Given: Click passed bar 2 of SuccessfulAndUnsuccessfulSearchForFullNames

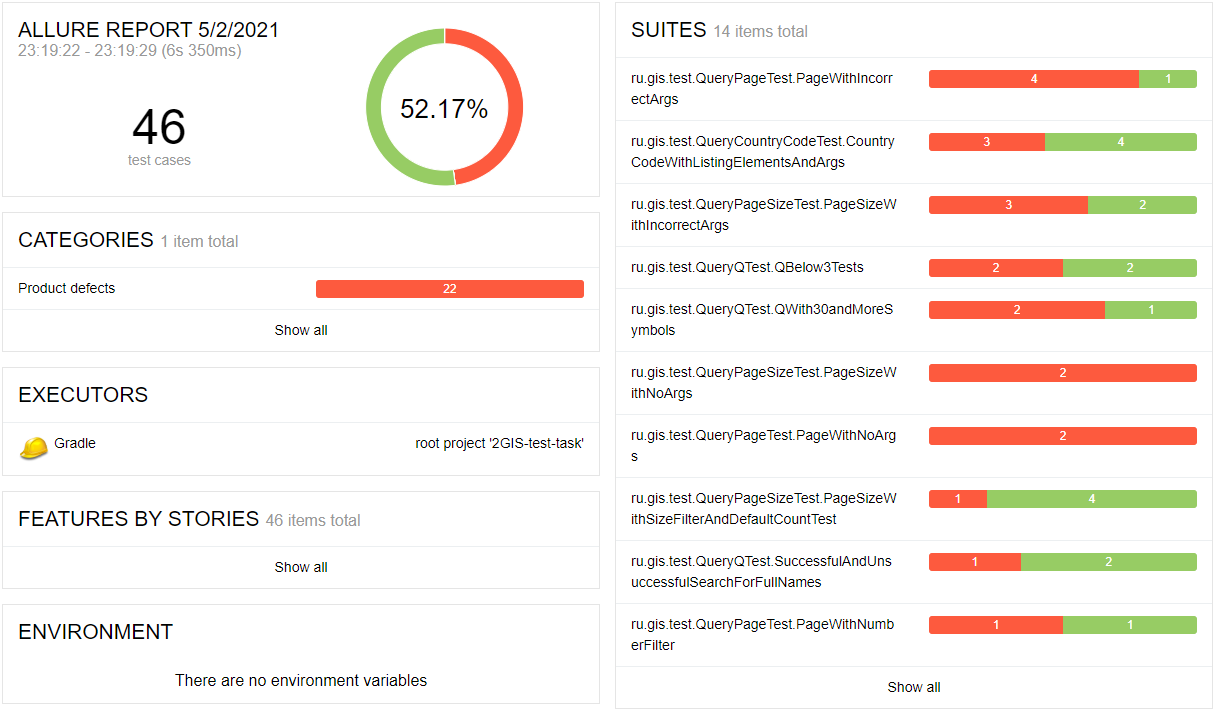Looking at the screenshot, I should [x=1109, y=562].
